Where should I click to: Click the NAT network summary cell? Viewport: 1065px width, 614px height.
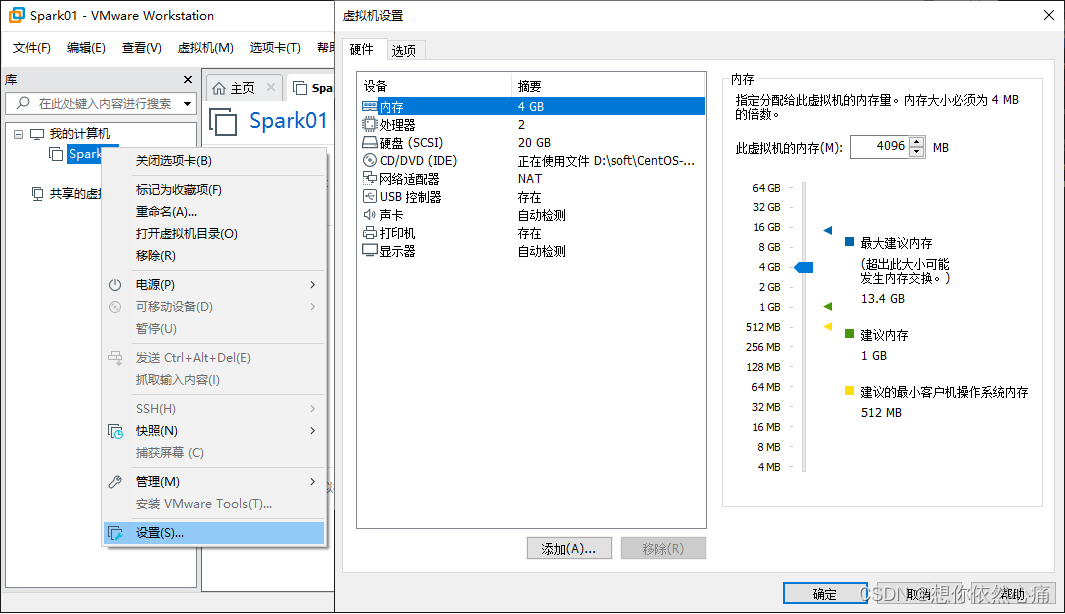tap(530, 179)
